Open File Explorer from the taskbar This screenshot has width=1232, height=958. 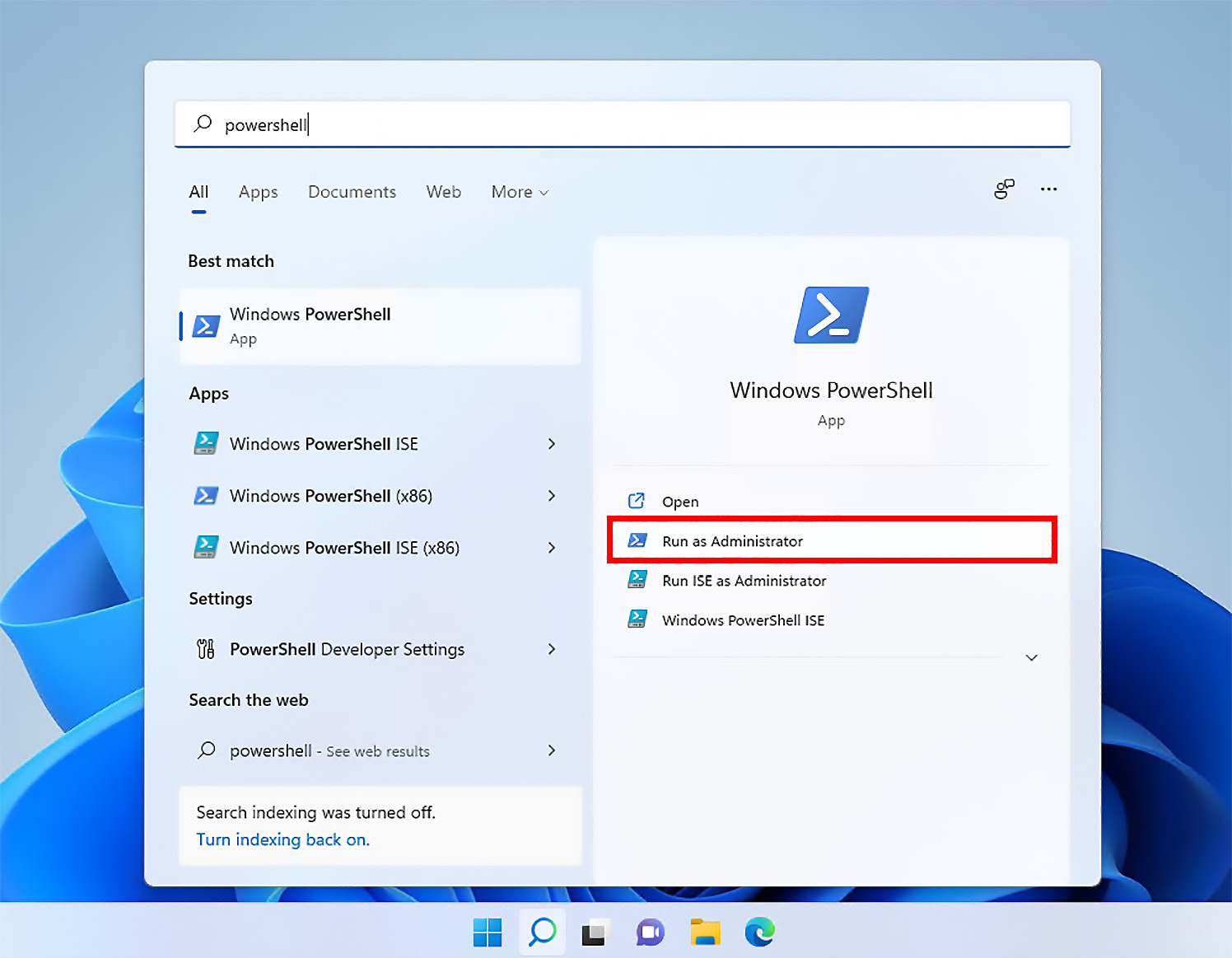coord(706,932)
